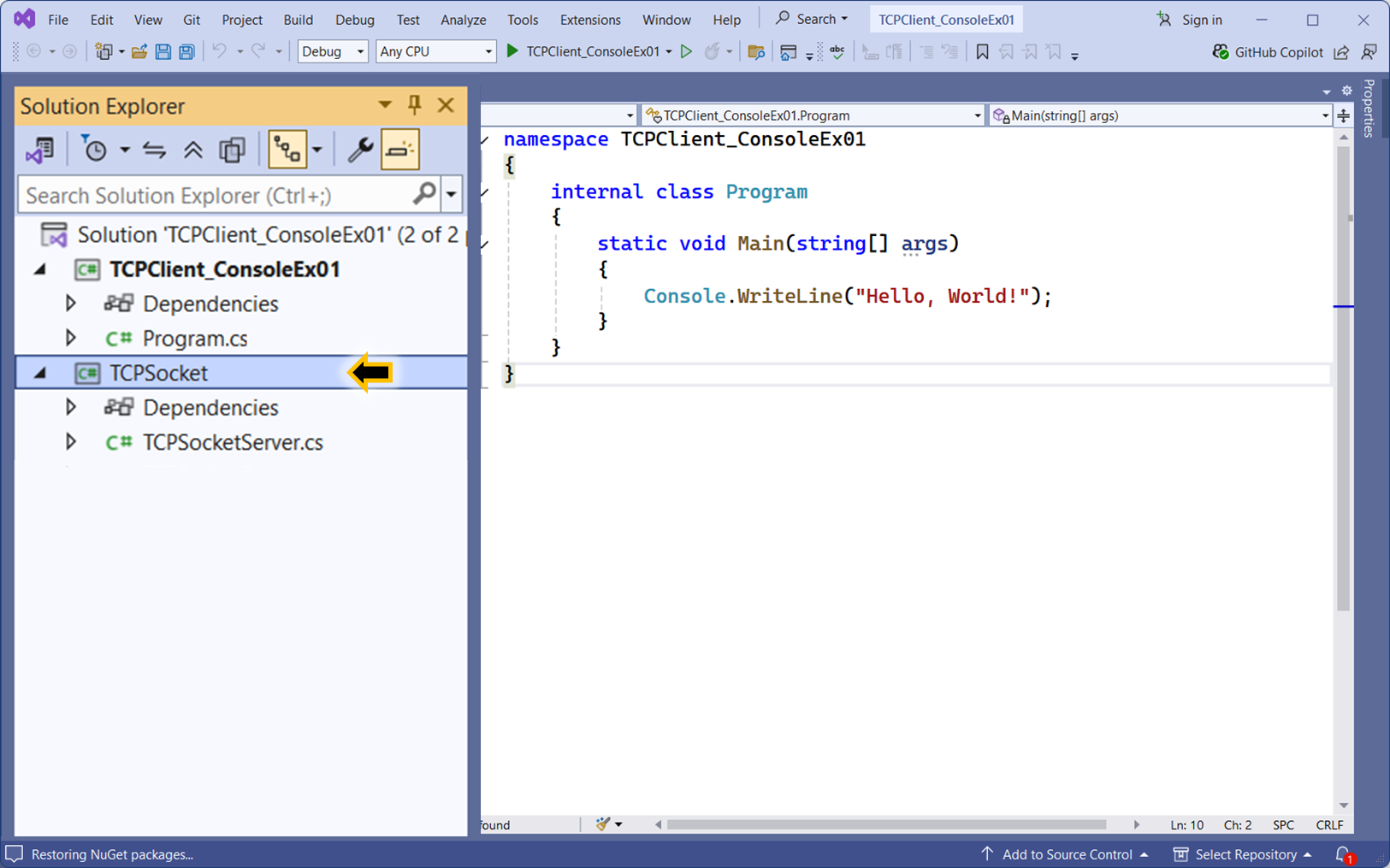Click the editor's horizontal scrollbar thumb

pos(886,824)
